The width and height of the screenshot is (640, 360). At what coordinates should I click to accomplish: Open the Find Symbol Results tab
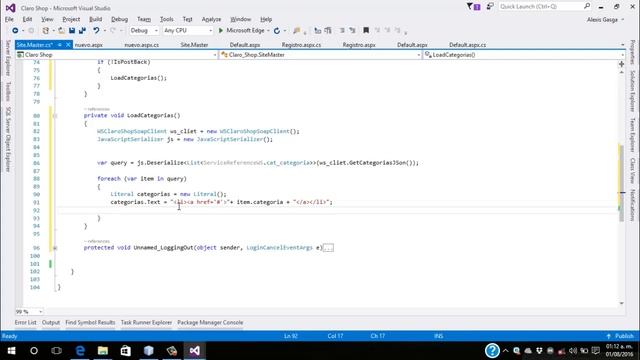click(x=90, y=322)
